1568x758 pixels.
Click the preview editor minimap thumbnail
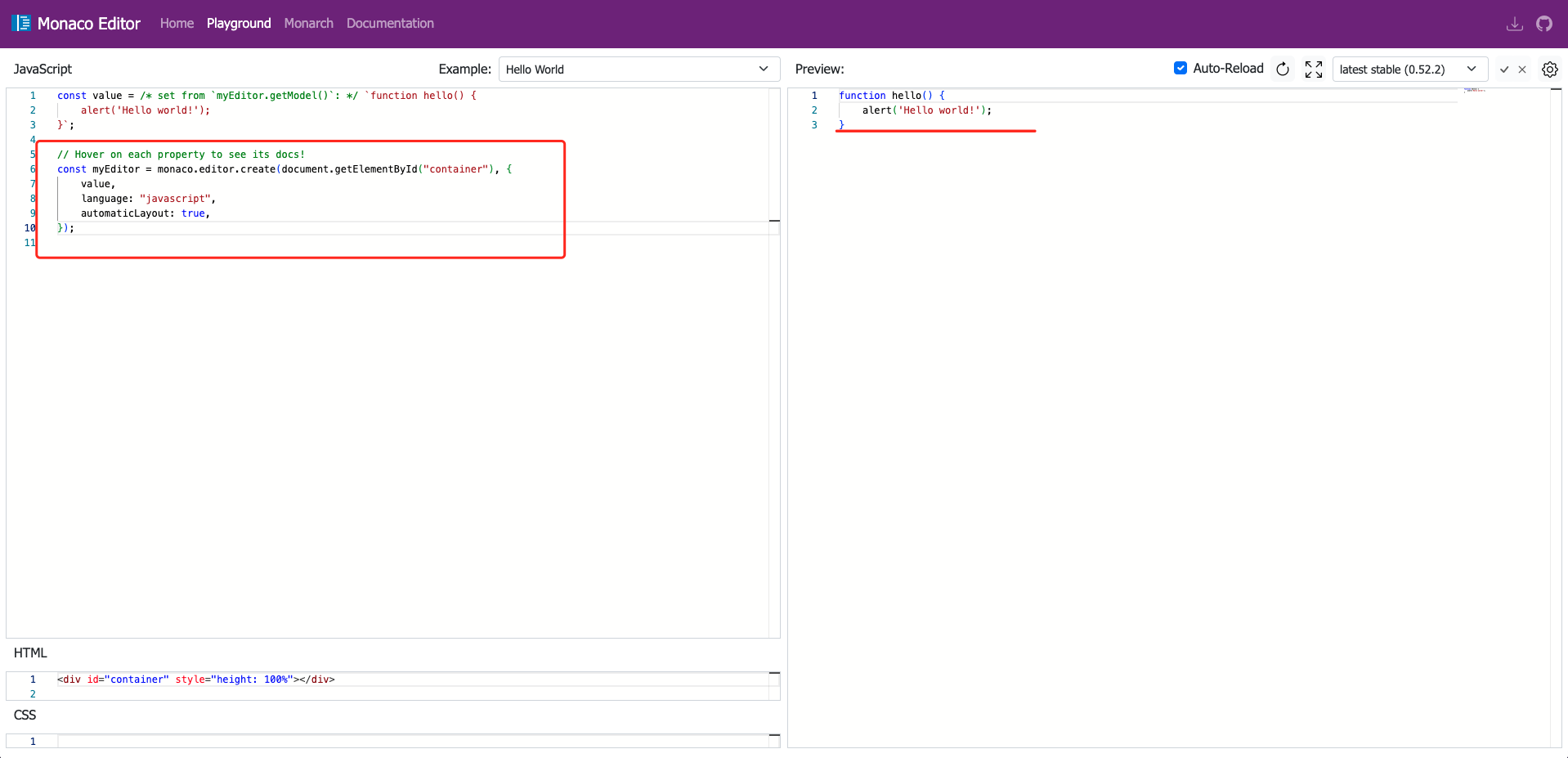(1475, 90)
